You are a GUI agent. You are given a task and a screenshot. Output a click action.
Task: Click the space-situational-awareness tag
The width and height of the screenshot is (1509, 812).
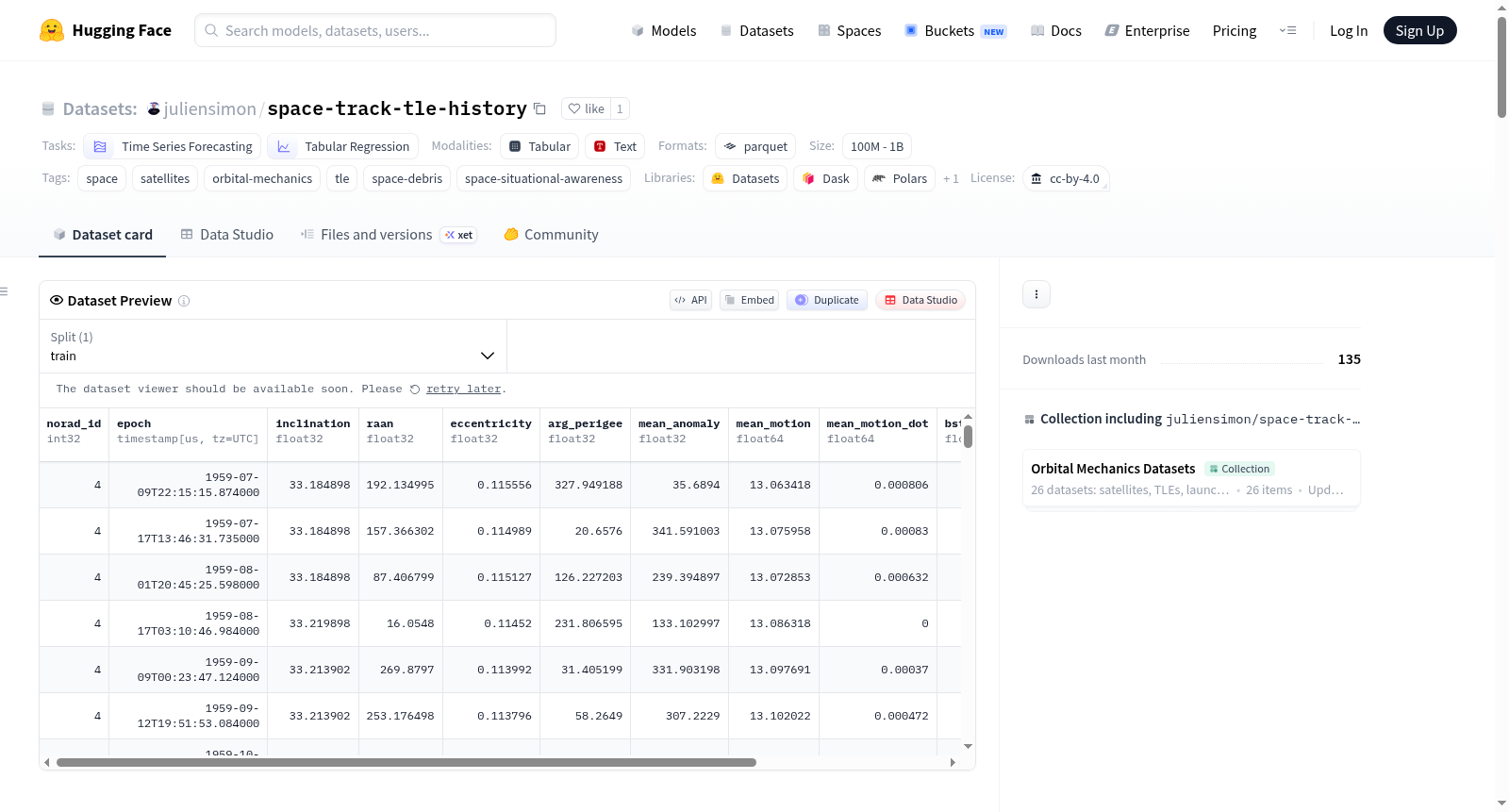[x=544, y=178]
